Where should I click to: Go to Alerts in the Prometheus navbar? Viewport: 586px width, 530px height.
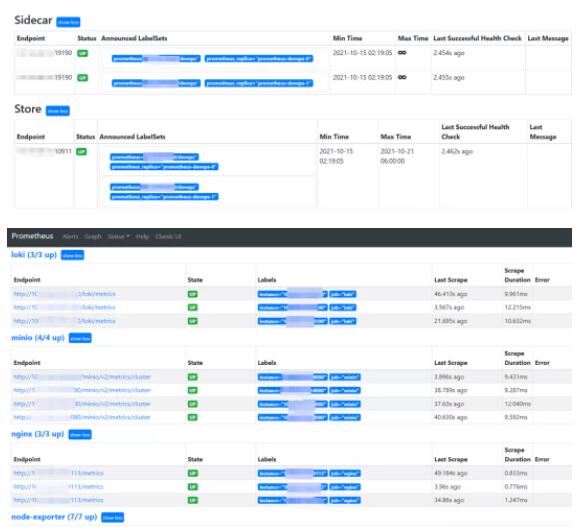70,237
